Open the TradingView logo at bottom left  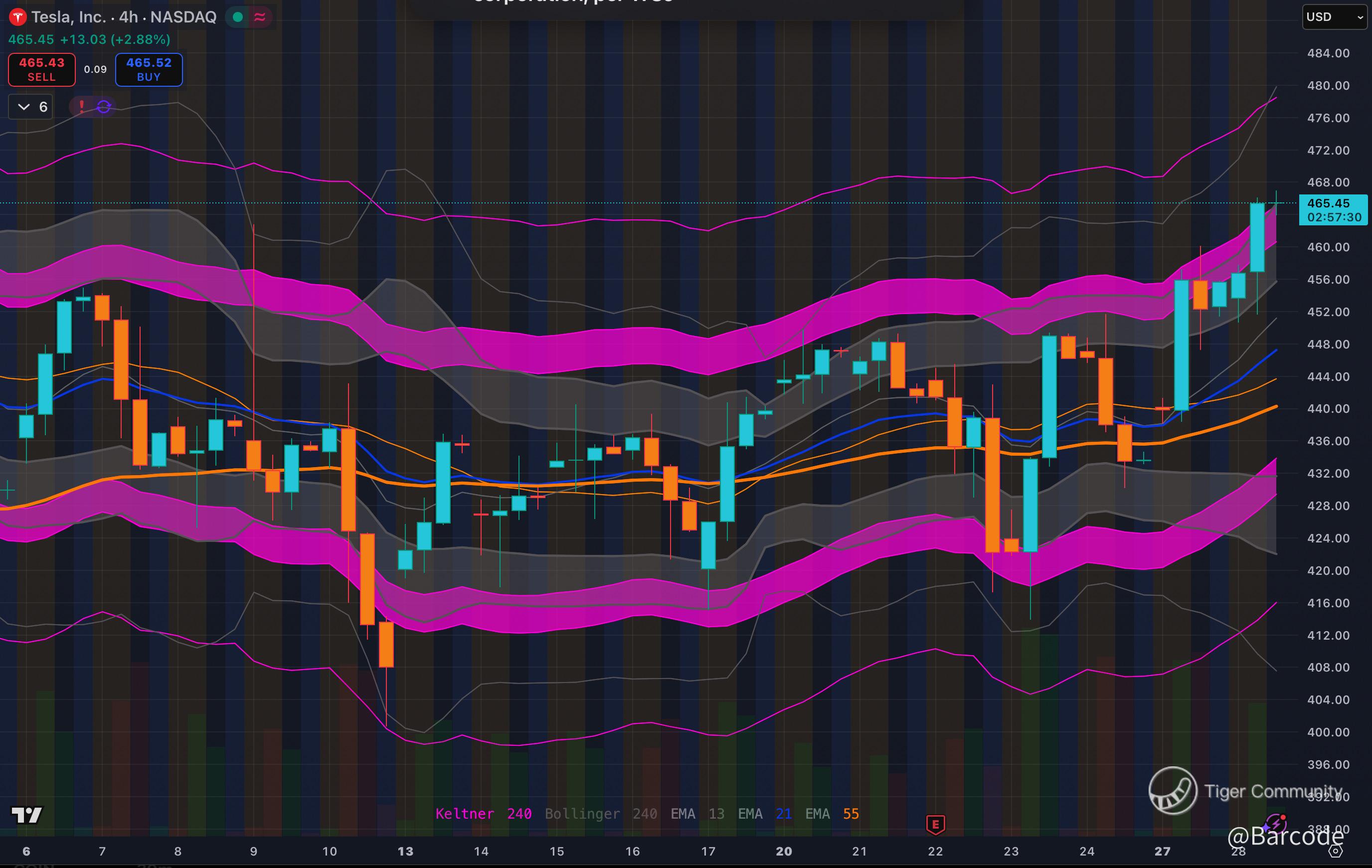[26, 815]
